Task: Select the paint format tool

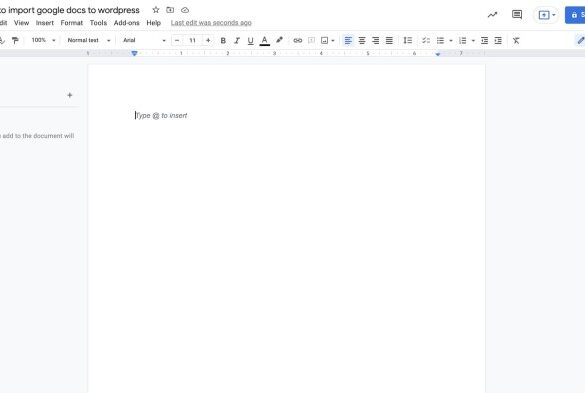Action: coord(15,40)
